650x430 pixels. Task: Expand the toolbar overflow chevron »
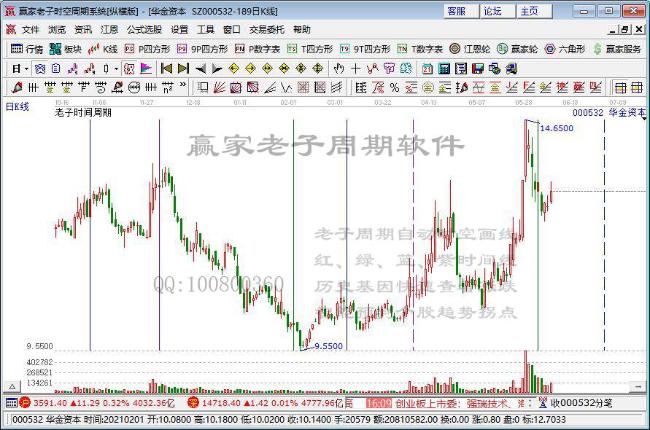click(183, 85)
